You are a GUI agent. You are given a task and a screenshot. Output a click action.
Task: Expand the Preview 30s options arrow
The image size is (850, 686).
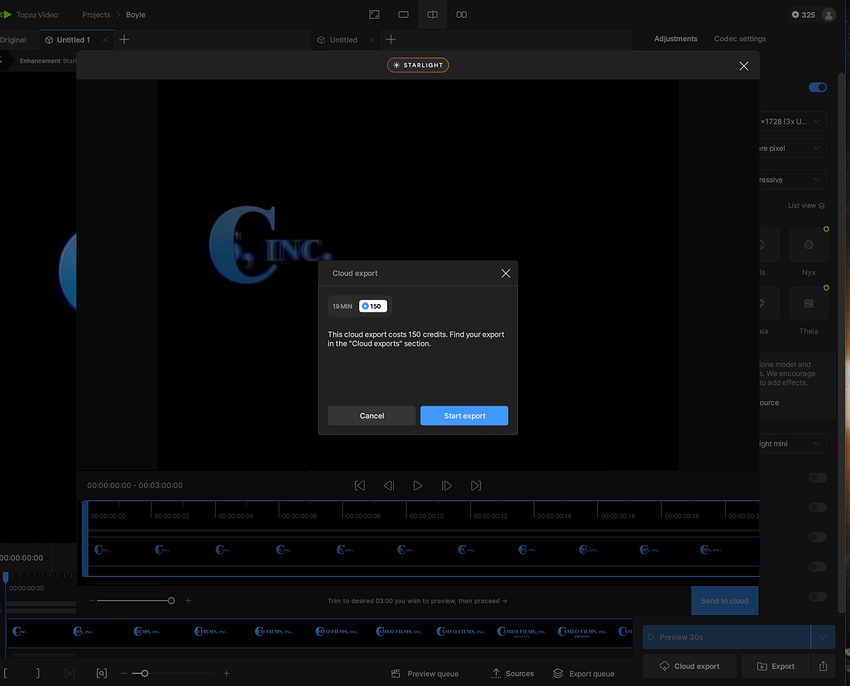822,637
